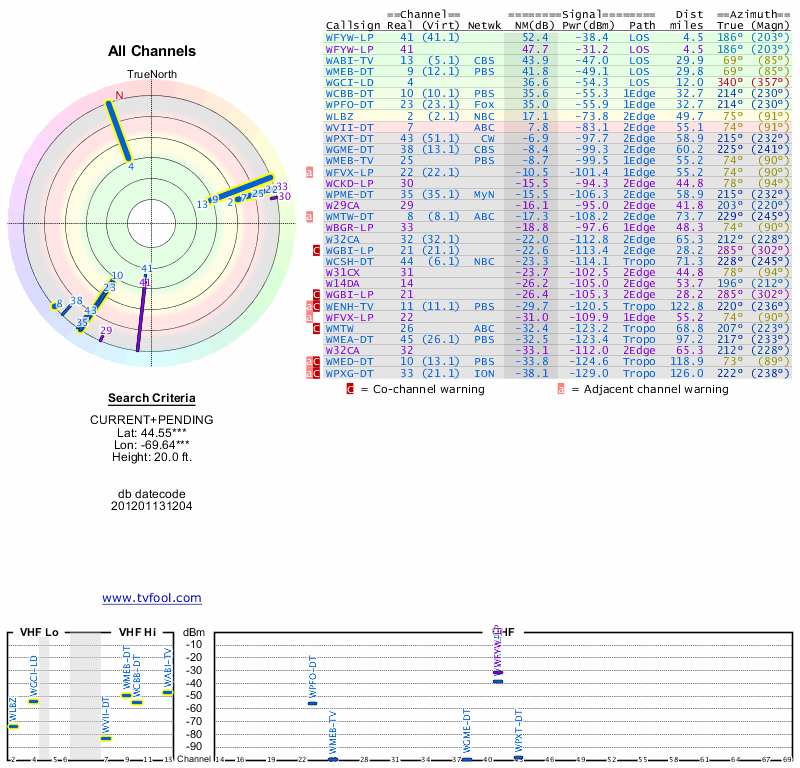Screen dimensions: 800x768
Task: Click adjacent warning icon beside WFVX-LP 22.1 row
Action: (x=309, y=173)
